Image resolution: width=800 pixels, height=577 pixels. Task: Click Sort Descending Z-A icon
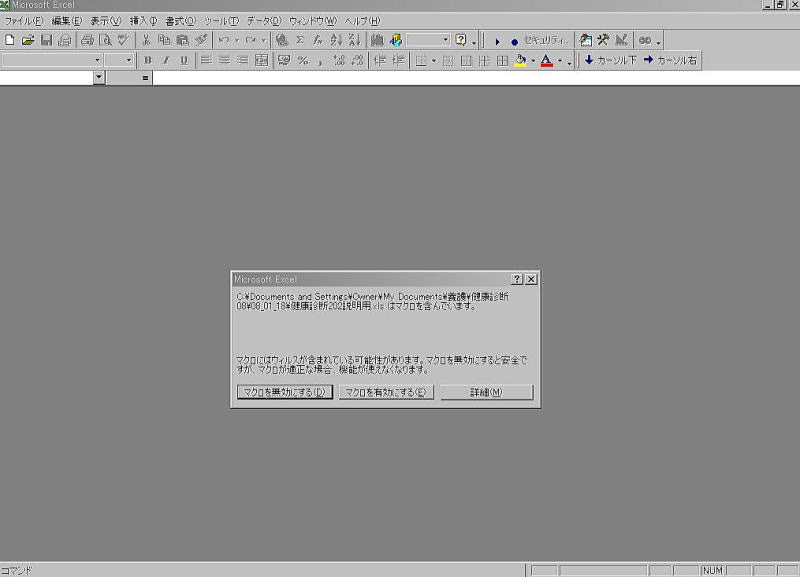[x=355, y=40]
